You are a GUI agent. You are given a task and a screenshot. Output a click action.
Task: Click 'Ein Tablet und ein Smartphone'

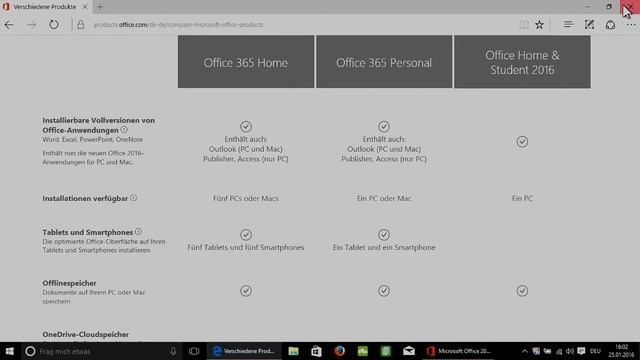point(384,247)
